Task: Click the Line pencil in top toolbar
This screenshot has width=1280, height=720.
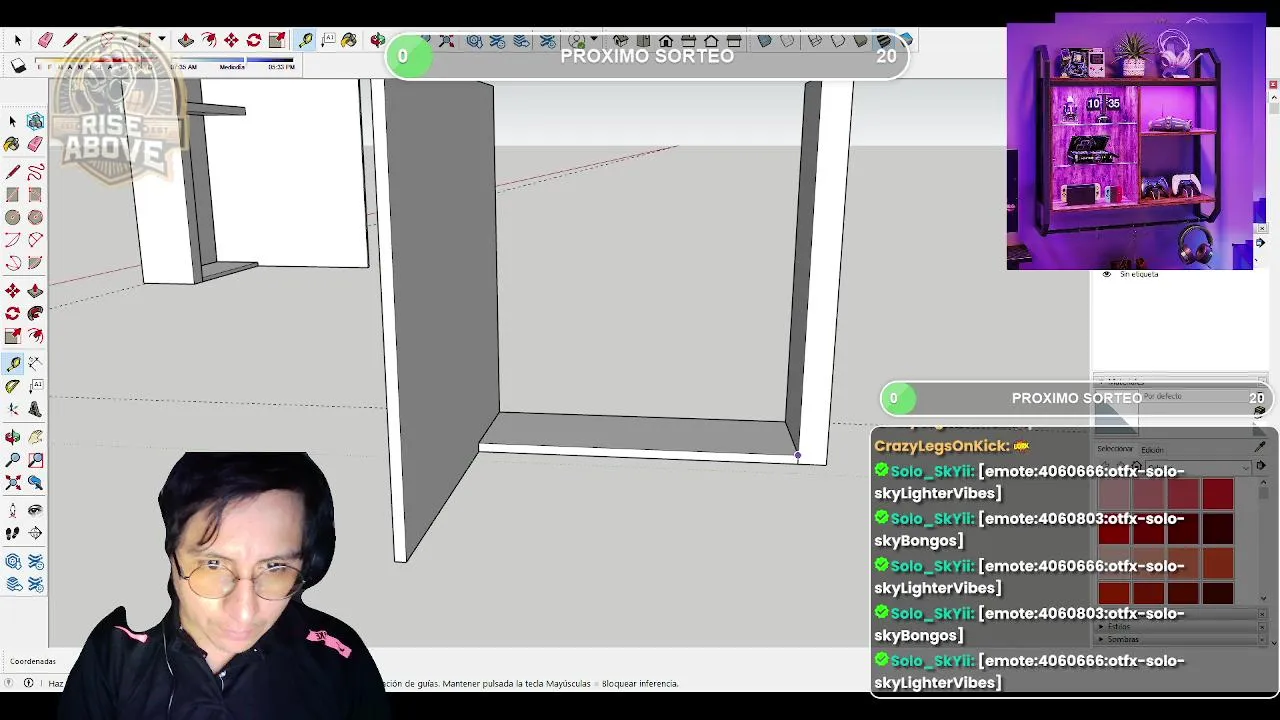Action: 71,40
